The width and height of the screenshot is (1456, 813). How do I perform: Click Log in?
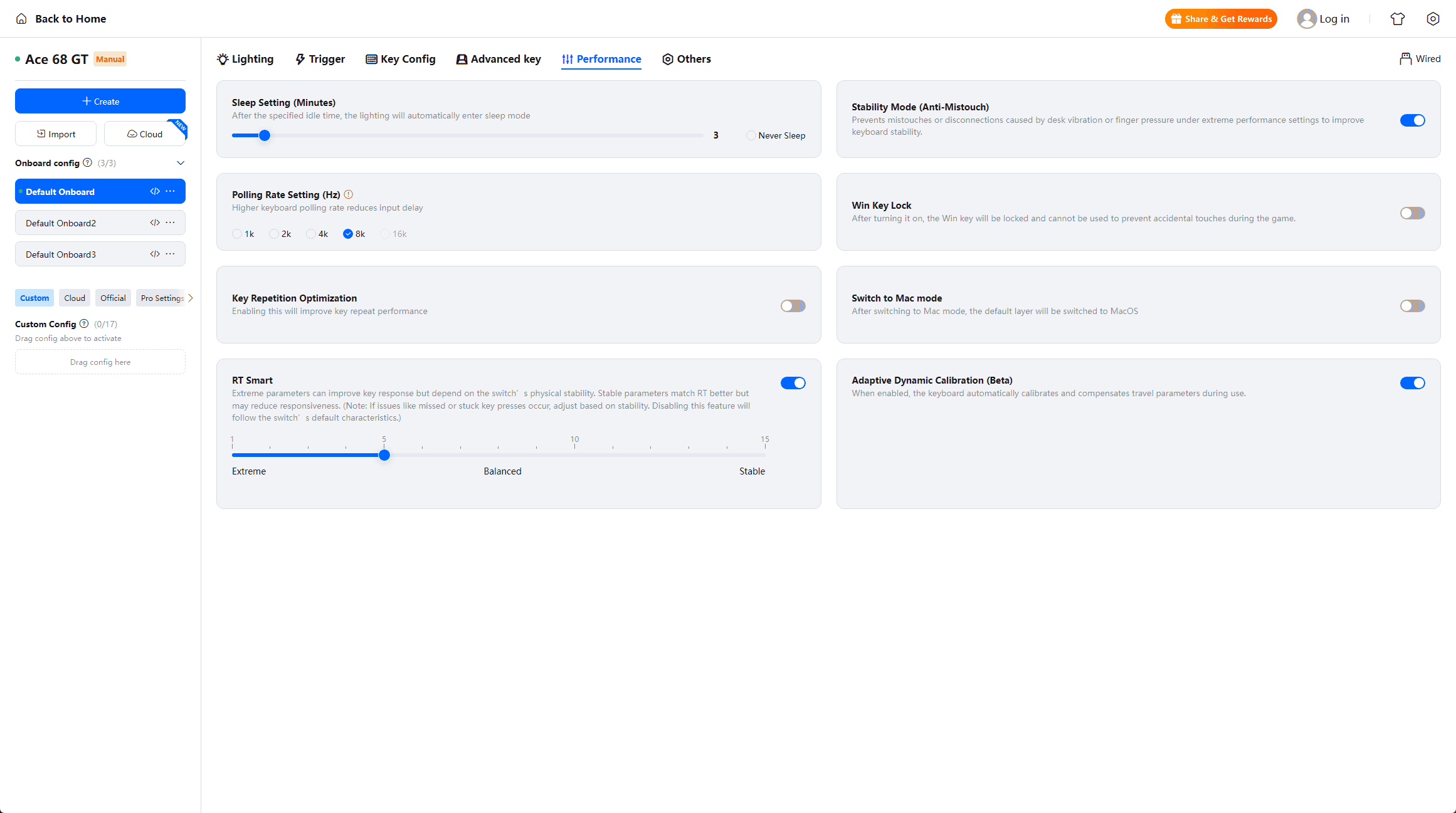pyautogui.click(x=1334, y=19)
